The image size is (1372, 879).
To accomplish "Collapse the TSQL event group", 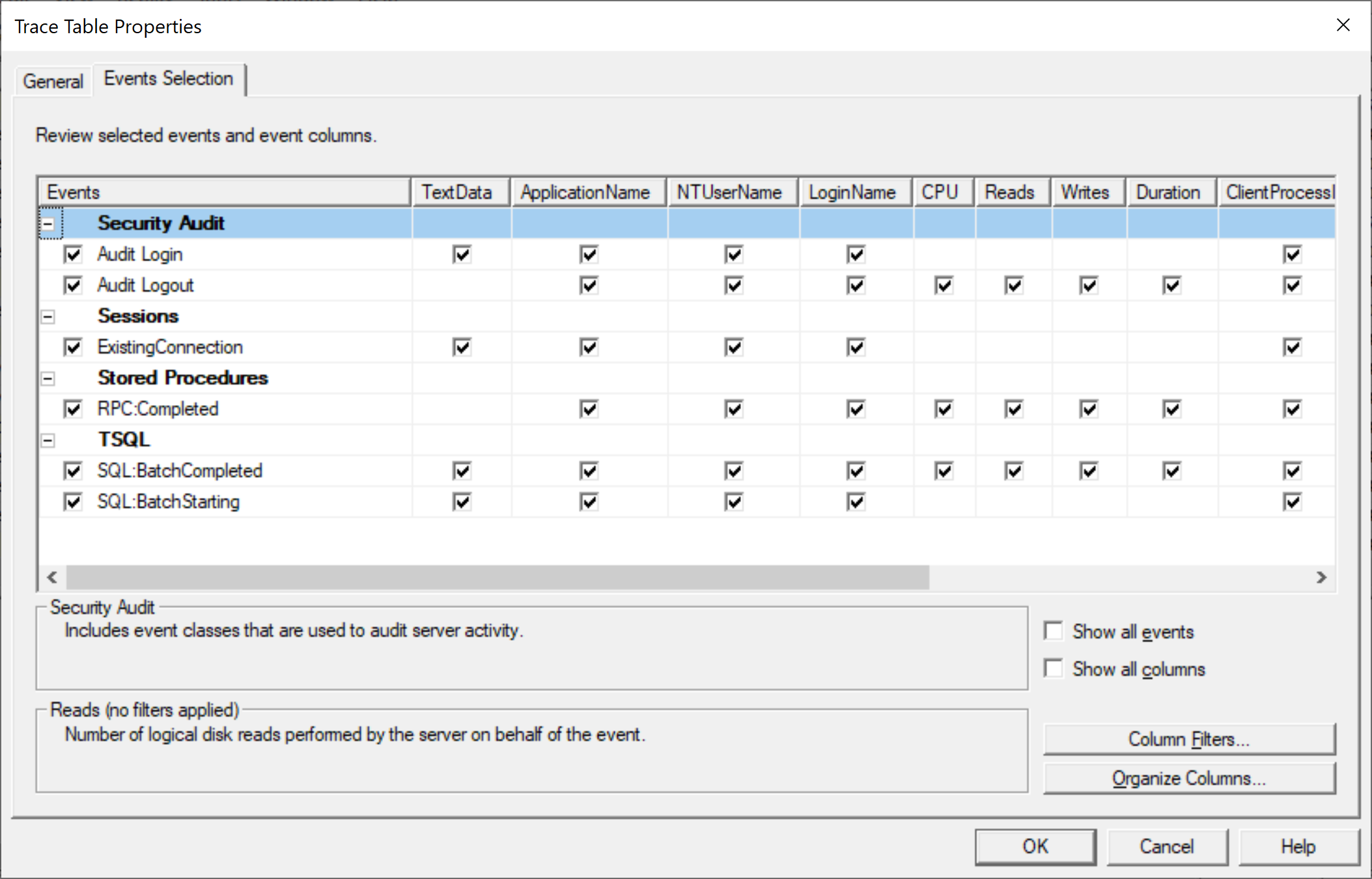I will click(48, 441).
